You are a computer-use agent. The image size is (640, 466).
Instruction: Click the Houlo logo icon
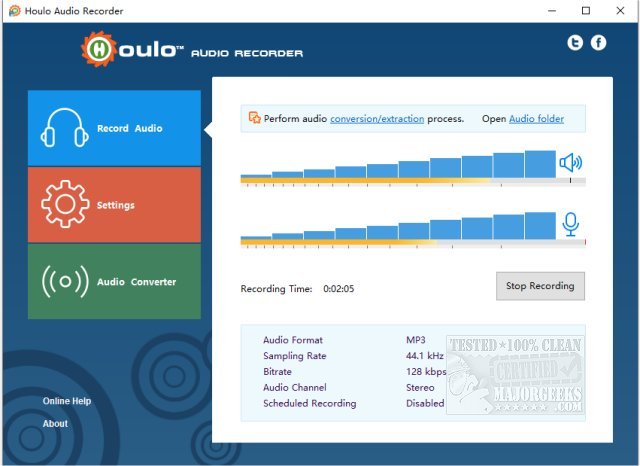(98, 49)
